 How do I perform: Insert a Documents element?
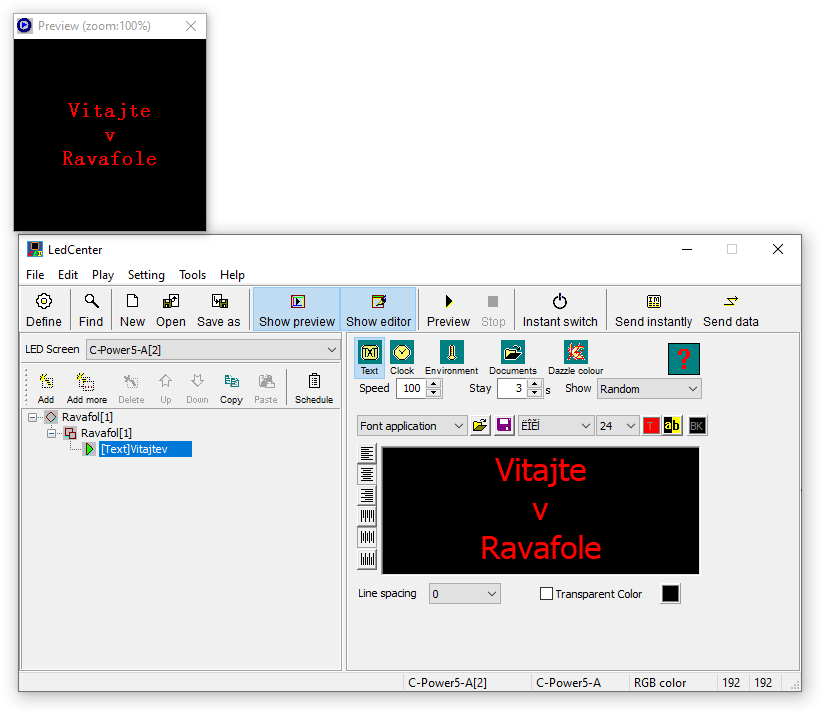point(513,358)
